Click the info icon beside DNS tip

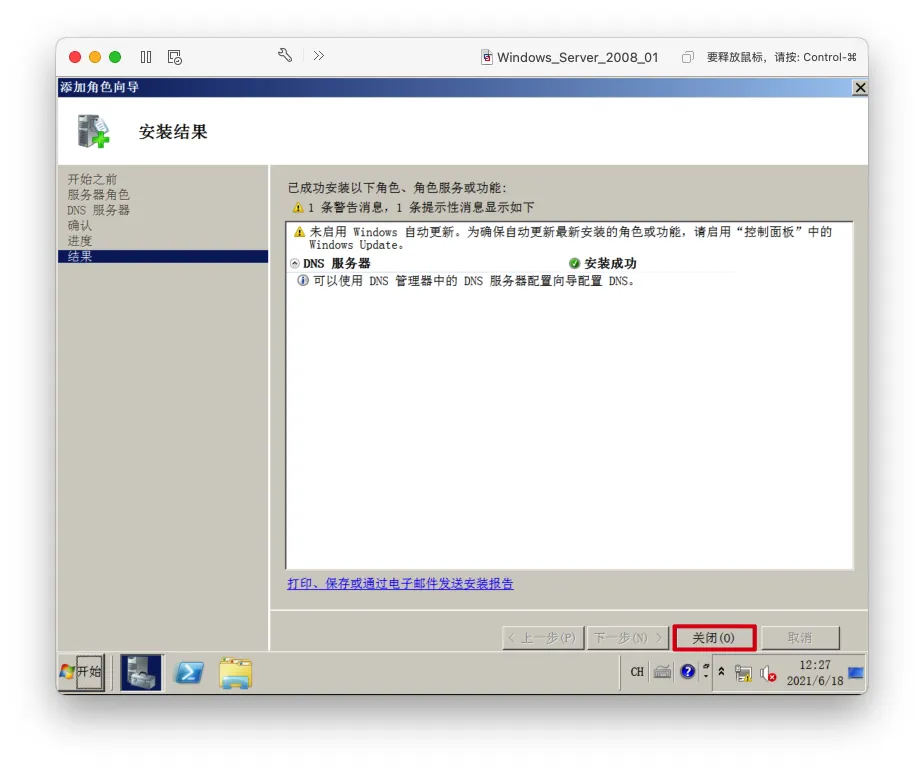coord(303,280)
